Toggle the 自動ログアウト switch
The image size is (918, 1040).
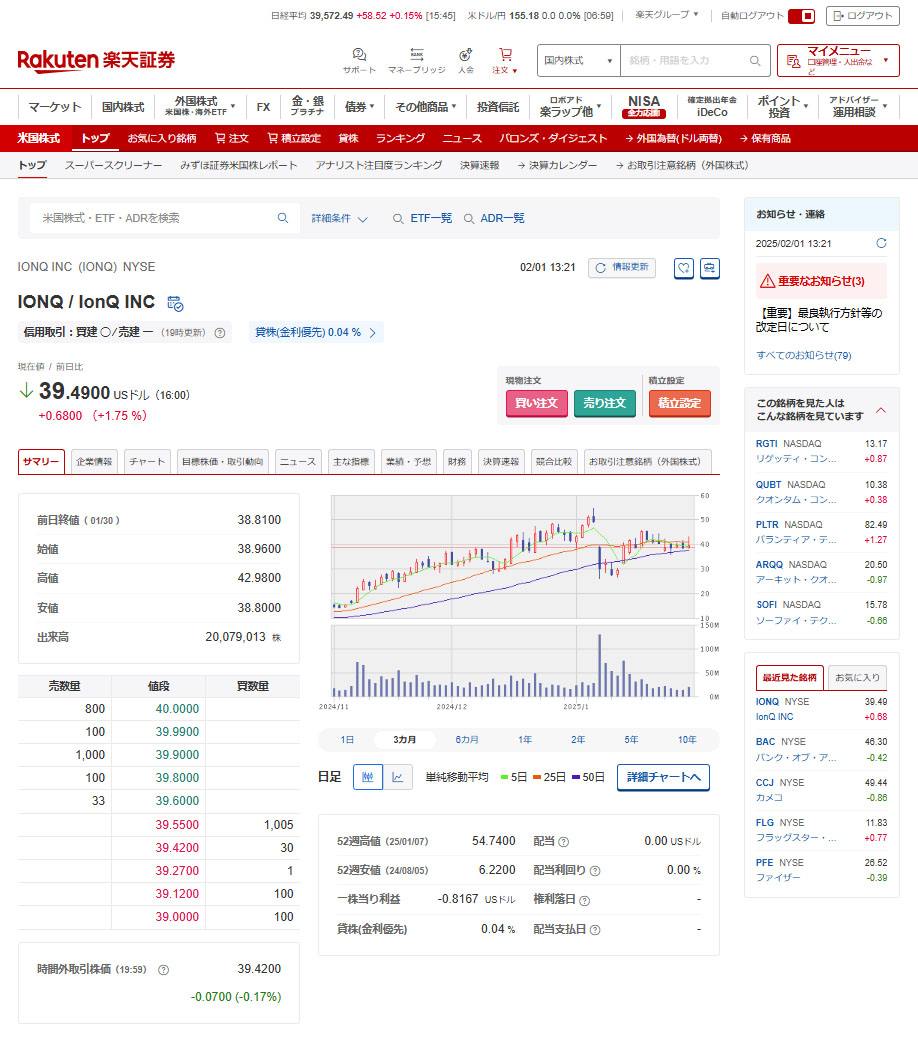pyautogui.click(x=802, y=16)
